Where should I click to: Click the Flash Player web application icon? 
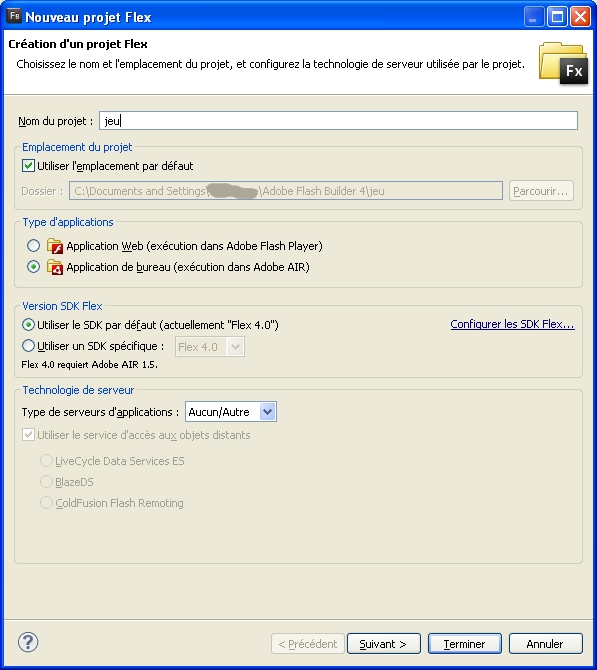coord(55,246)
